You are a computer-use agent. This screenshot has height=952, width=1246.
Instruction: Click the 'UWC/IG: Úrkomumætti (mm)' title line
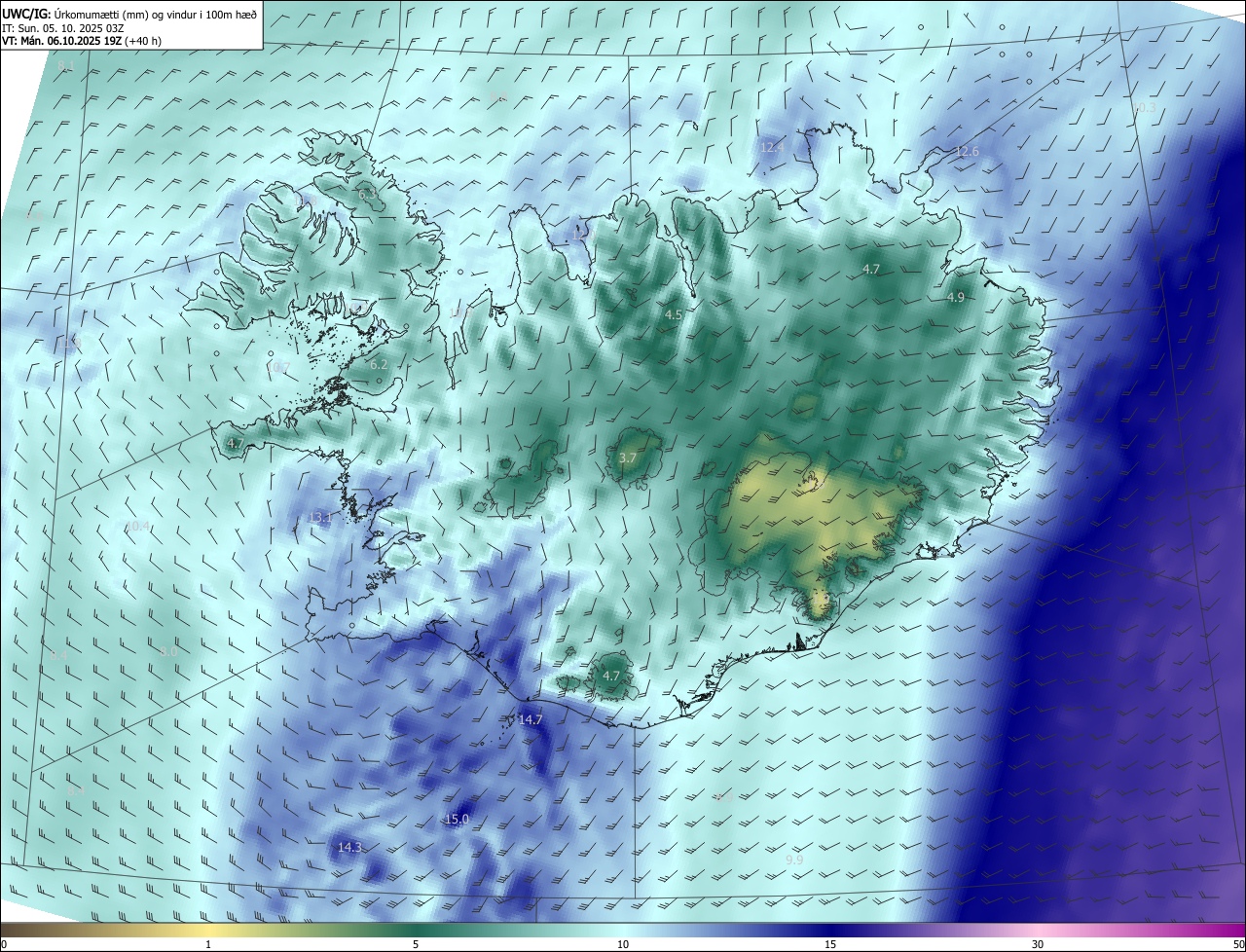(129, 14)
